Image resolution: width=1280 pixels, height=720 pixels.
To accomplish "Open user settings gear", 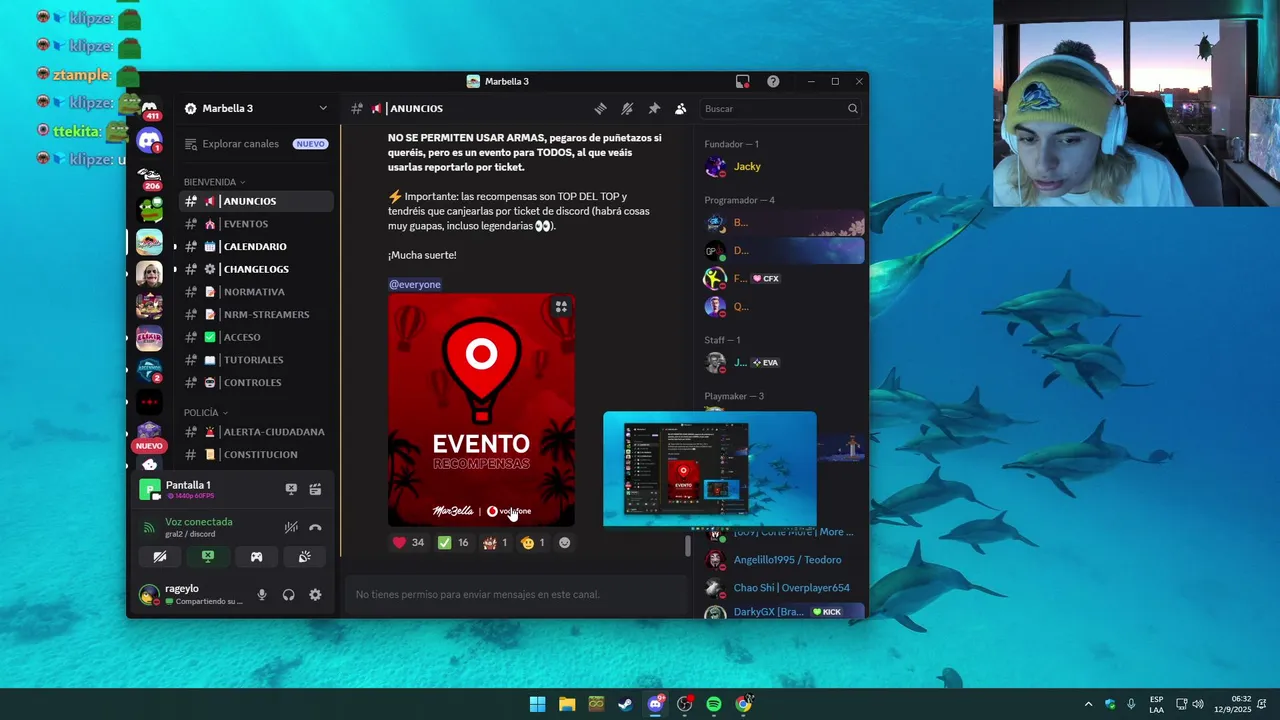I will click(x=315, y=595).
